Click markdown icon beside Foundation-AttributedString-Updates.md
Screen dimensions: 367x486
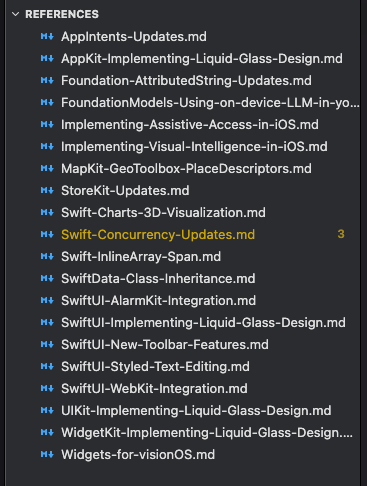(x=47, y=80)
